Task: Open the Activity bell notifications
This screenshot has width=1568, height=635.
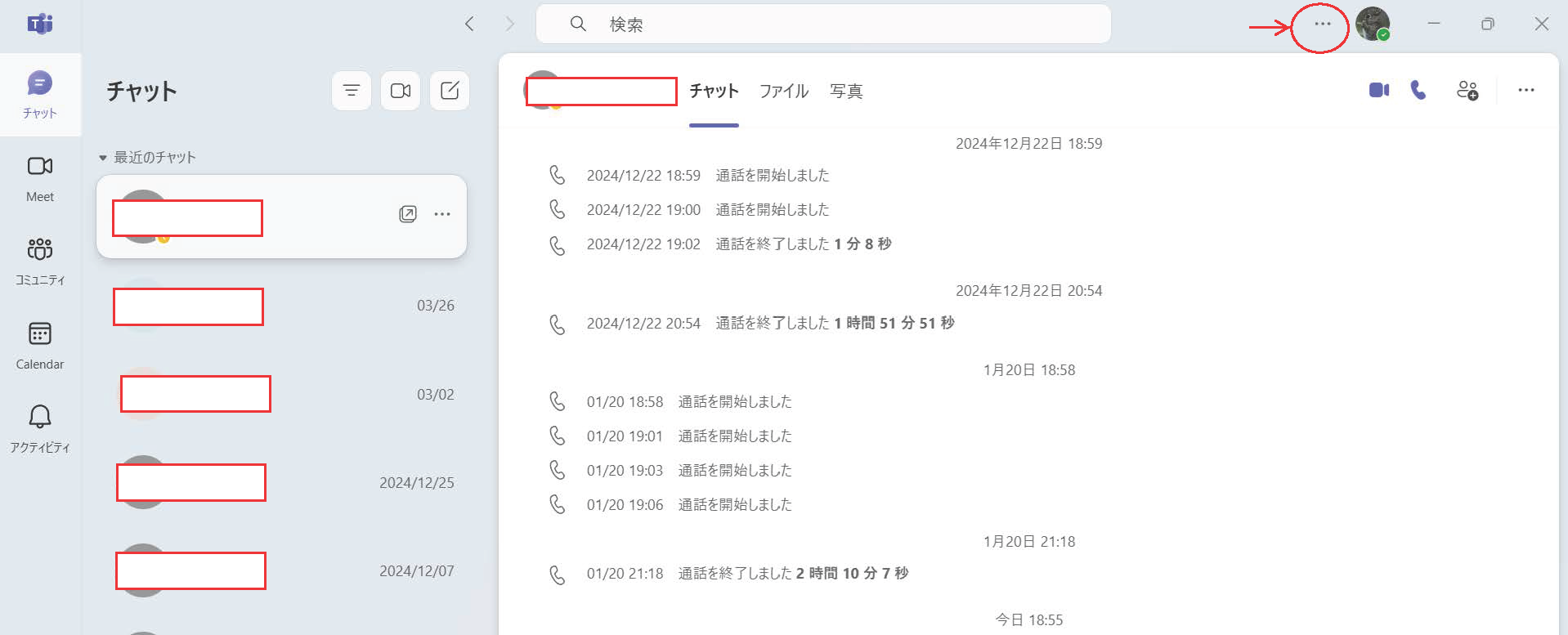Action: pos(39,428)
